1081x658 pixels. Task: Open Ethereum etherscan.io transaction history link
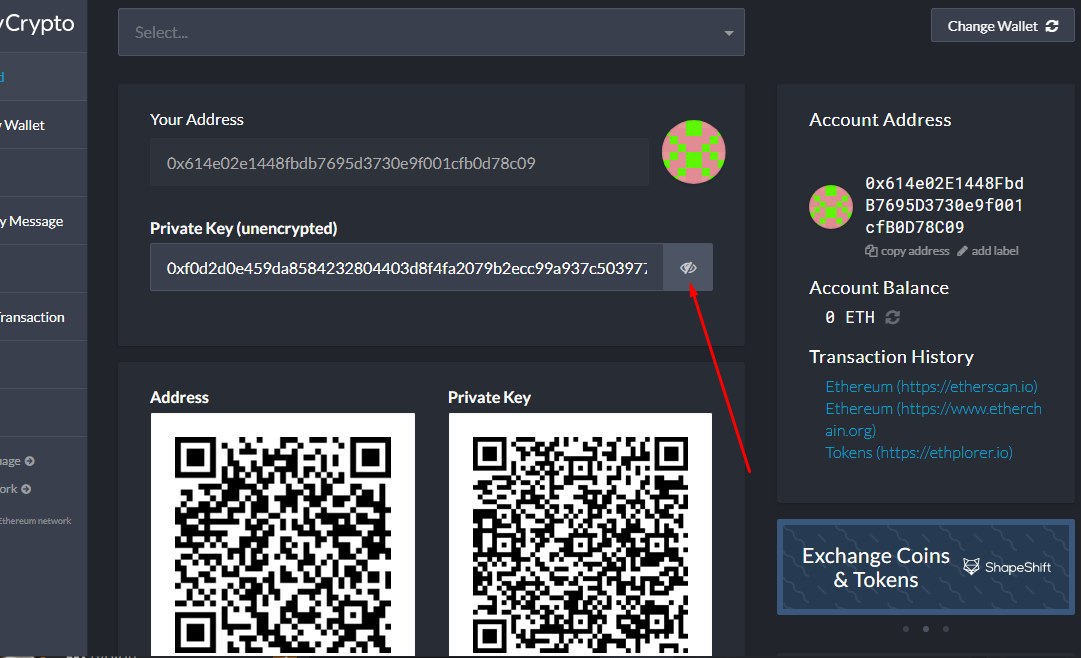tap(931, 386)
